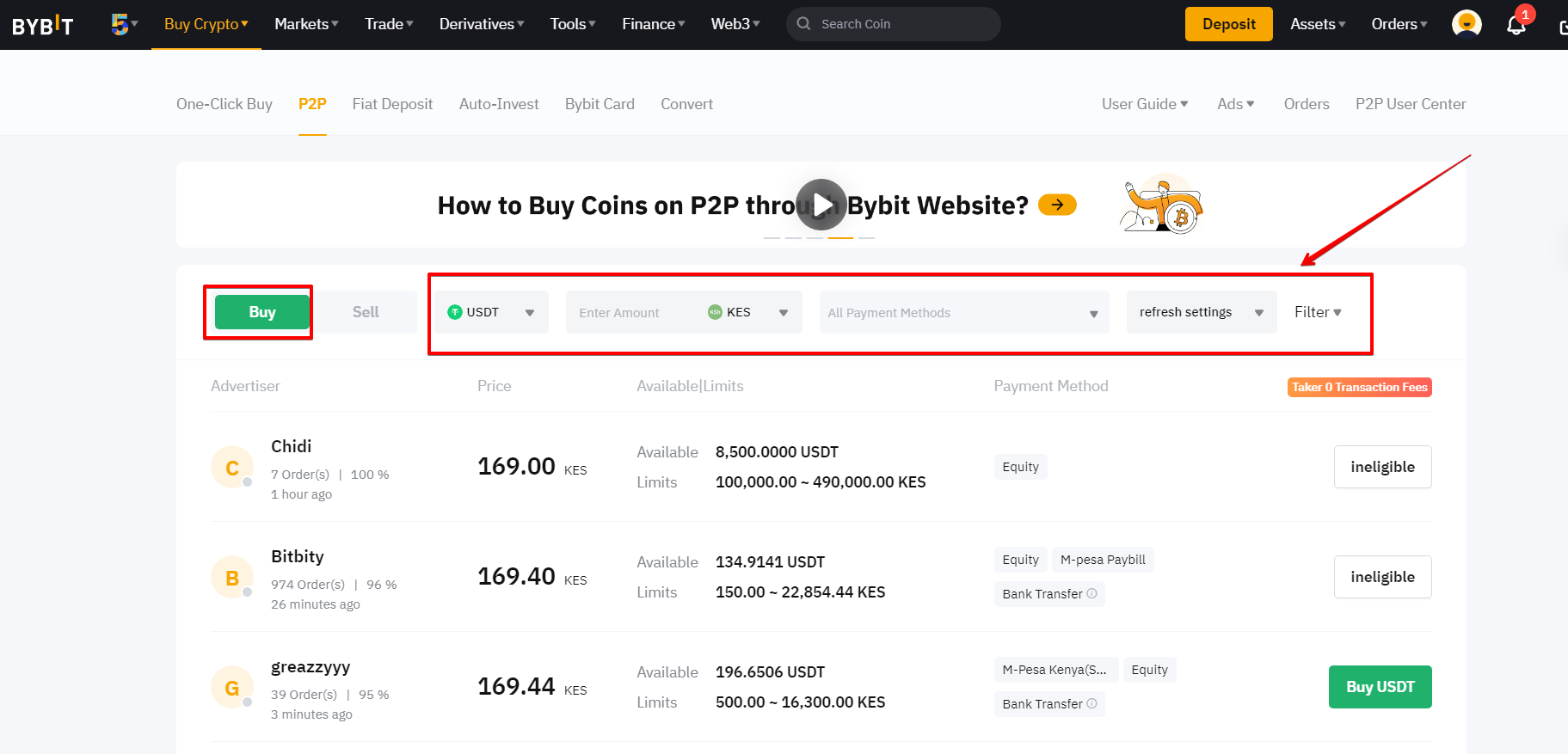Open the notification bell
Screen dimensions: 1568x754
click(1516, 24)
